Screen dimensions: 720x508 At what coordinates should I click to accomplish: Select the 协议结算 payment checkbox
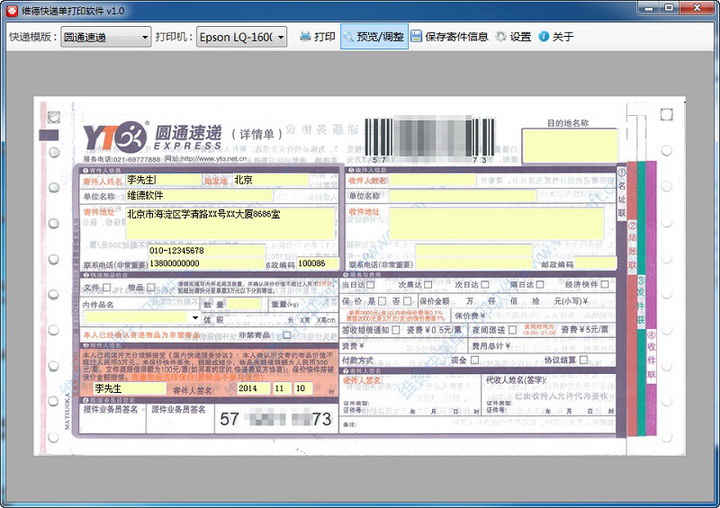point(584,360)
